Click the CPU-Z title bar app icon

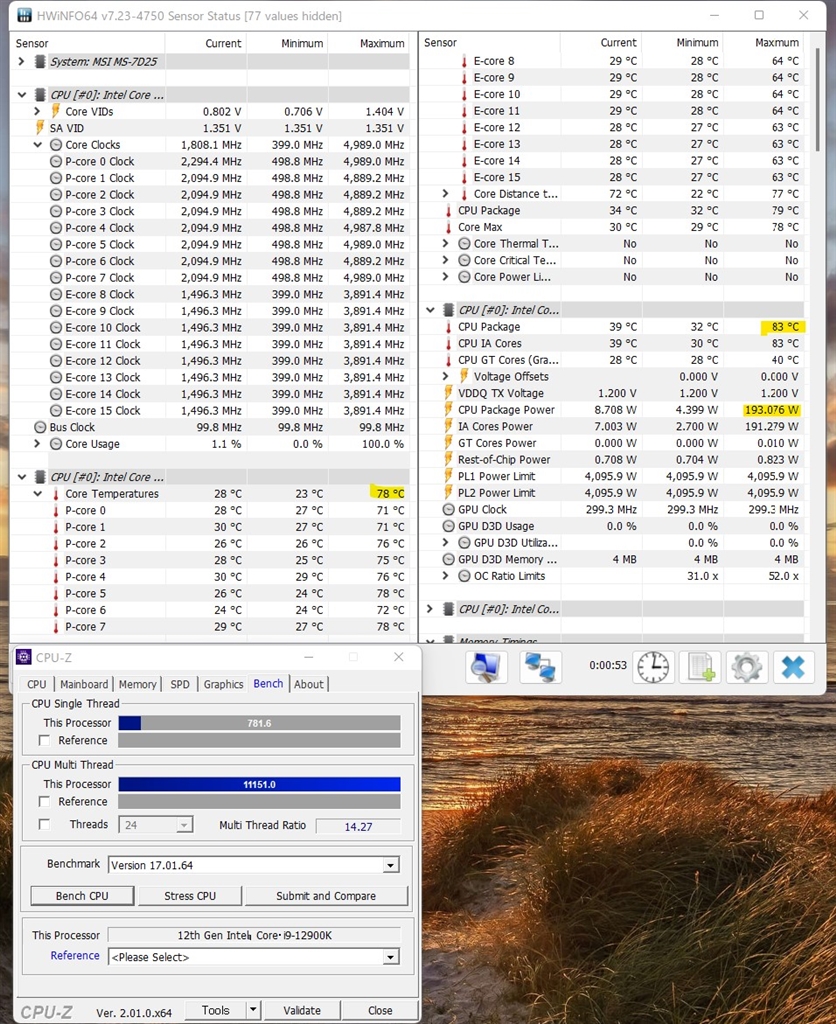tap(24, 657)
